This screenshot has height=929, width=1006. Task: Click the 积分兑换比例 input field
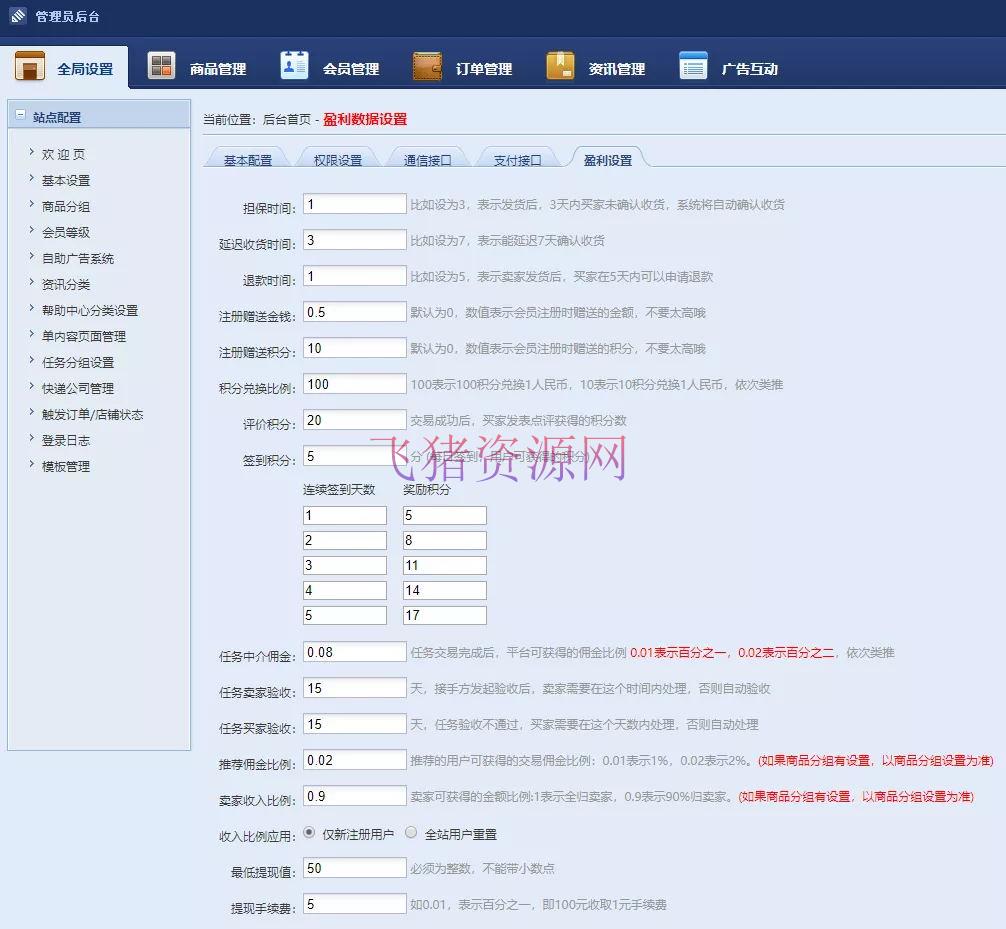click(354, 383)
